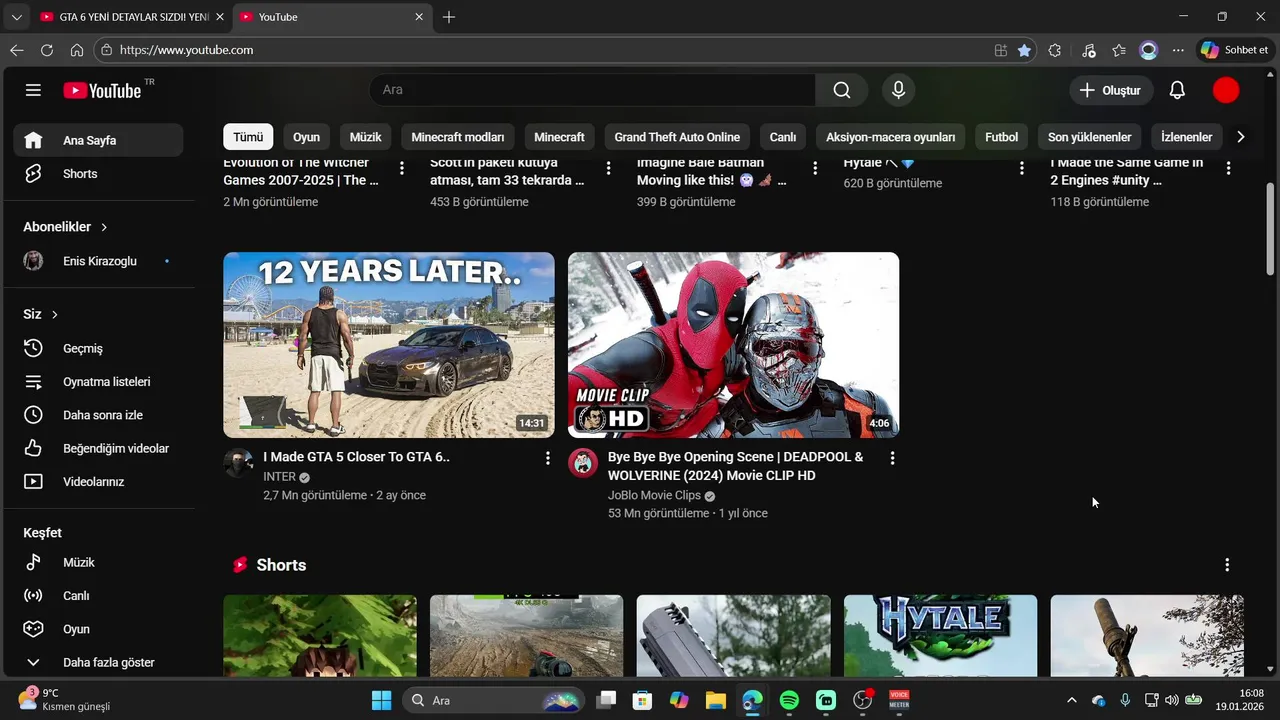
Task: Open the Hytale short thumbnail
Action: pos(940,636)
